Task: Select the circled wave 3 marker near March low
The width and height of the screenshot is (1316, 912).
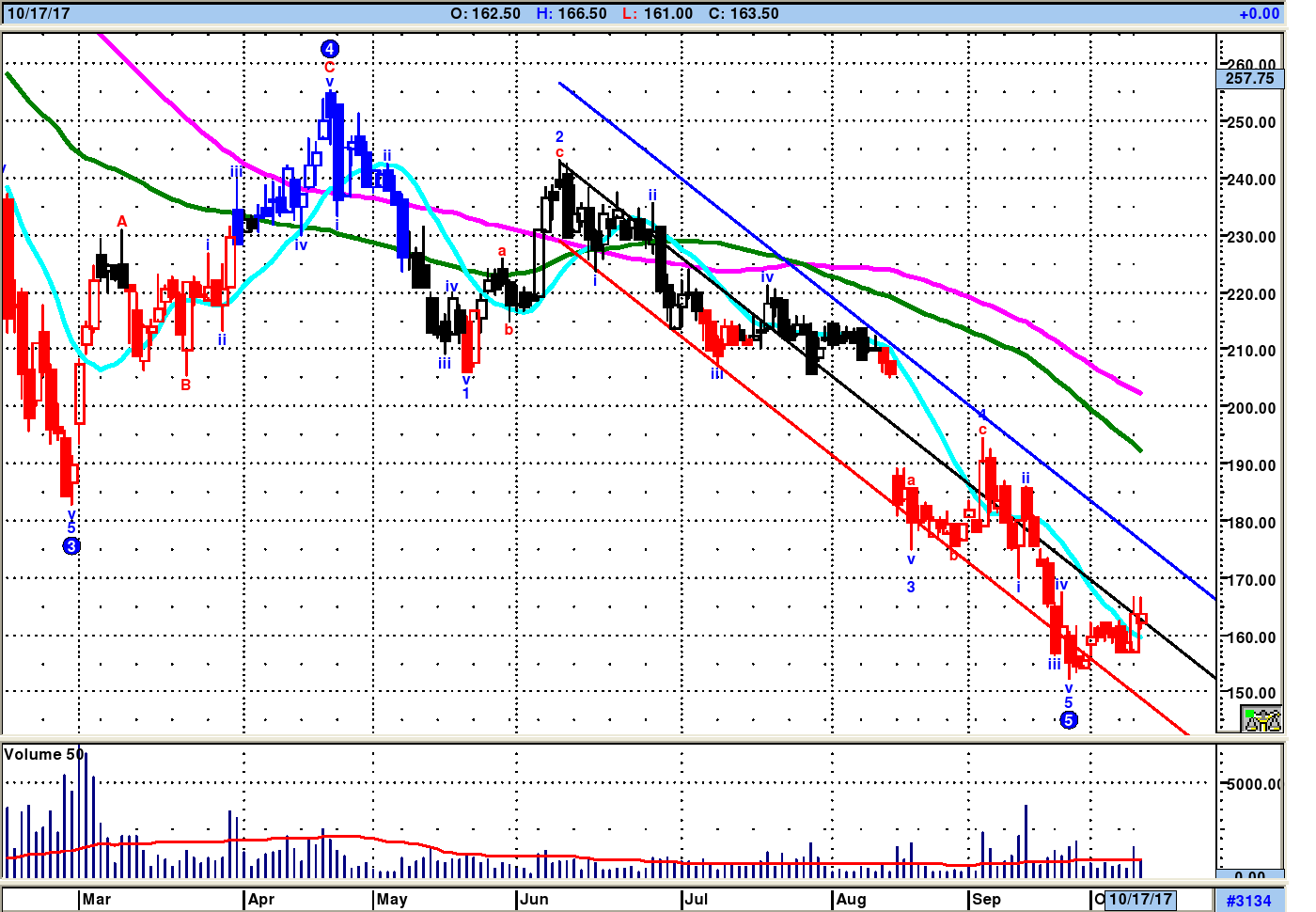Action: pos(71,546)
